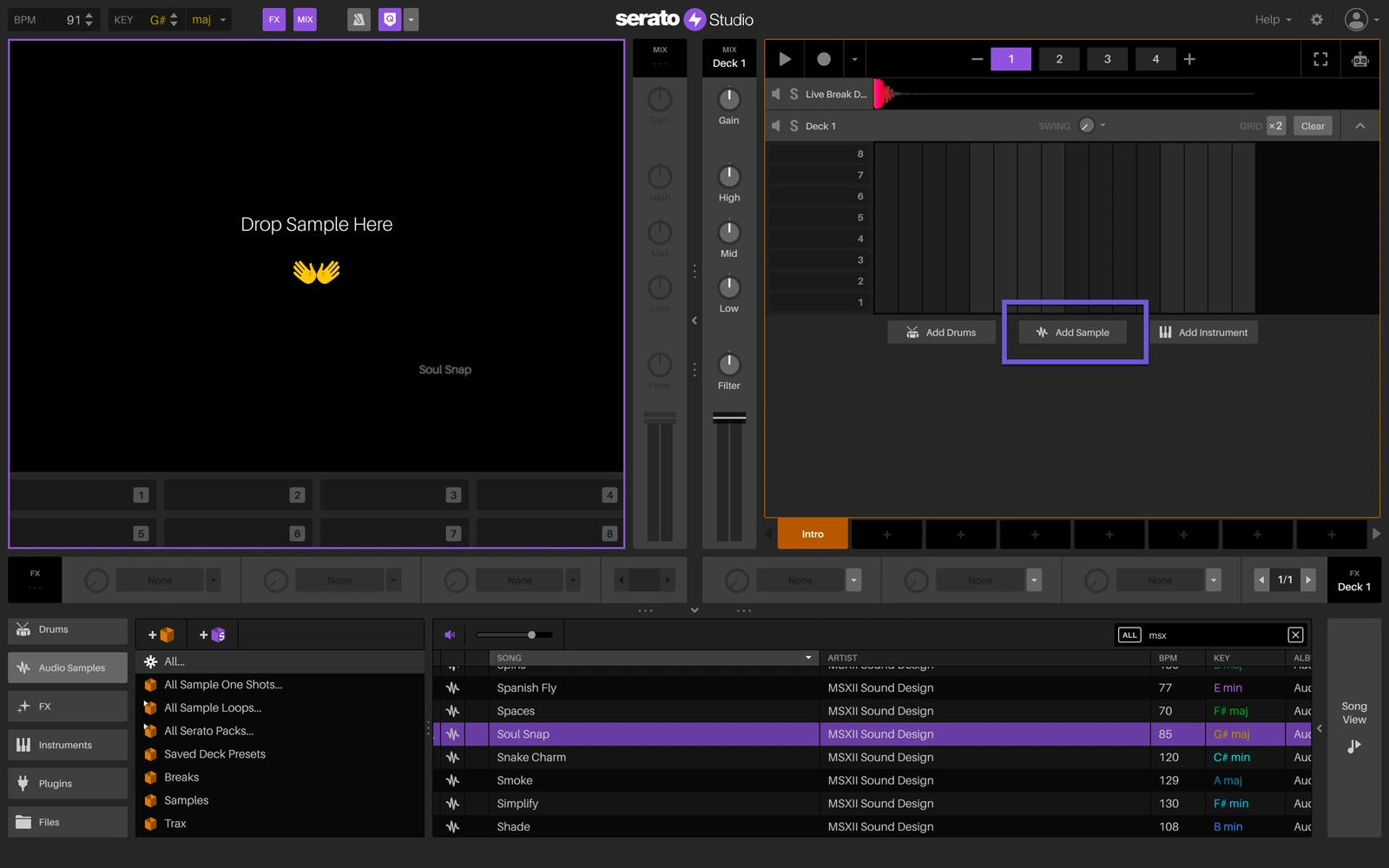The height and width of the screenshot is (868, 1389).
Task: Toggle the fullscreen view icon
Action: tap(1320, 59)
